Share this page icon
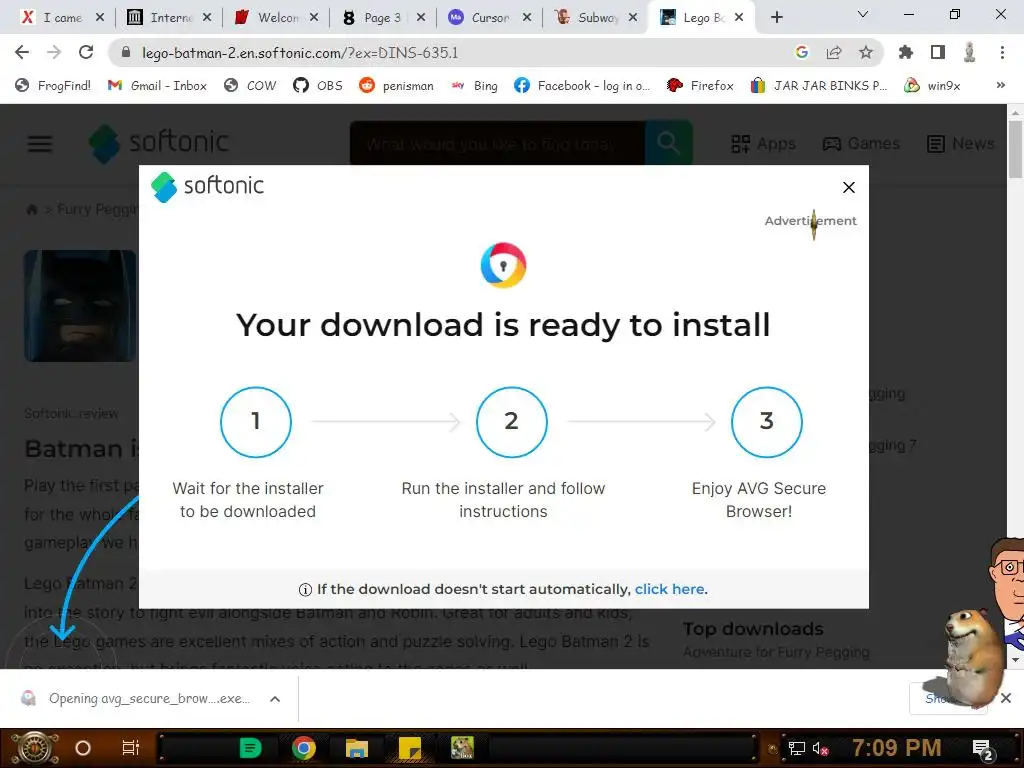Viewport: 1024px width, 768px height. click(834, 52)
